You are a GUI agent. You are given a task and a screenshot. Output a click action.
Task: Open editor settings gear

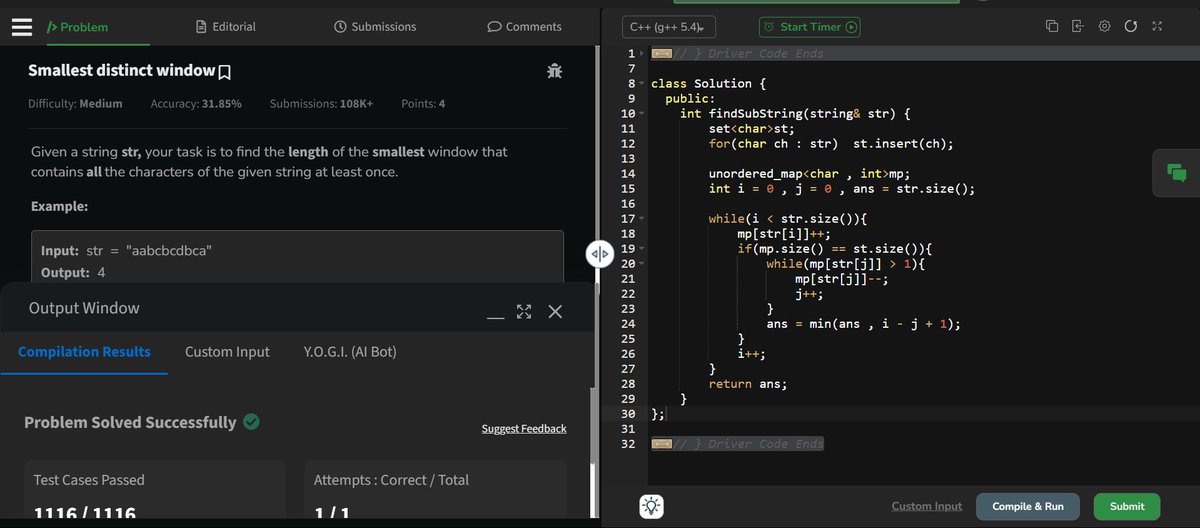(1105, 26)
